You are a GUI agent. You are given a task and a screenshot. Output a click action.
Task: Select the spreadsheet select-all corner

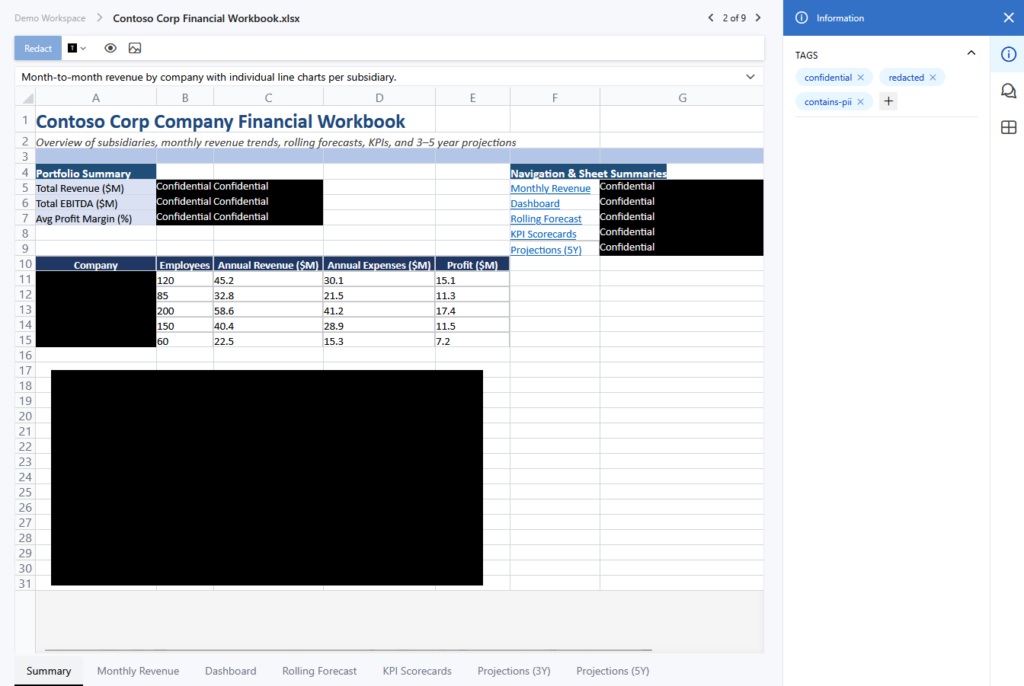coord(25,98)
